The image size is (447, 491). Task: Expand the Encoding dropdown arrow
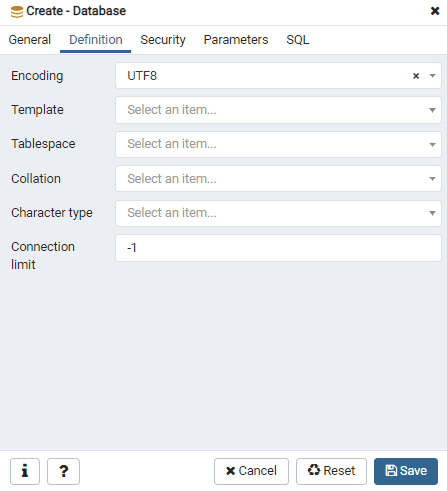[432, 76]
